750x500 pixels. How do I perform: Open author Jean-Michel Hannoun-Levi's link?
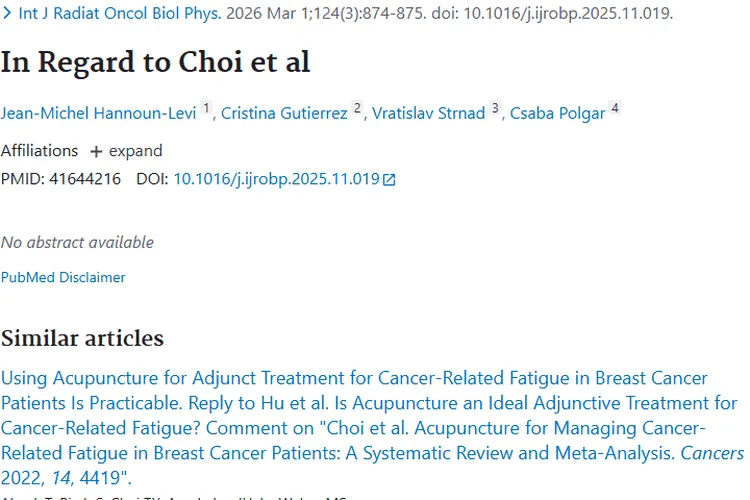tap(98, 113)
